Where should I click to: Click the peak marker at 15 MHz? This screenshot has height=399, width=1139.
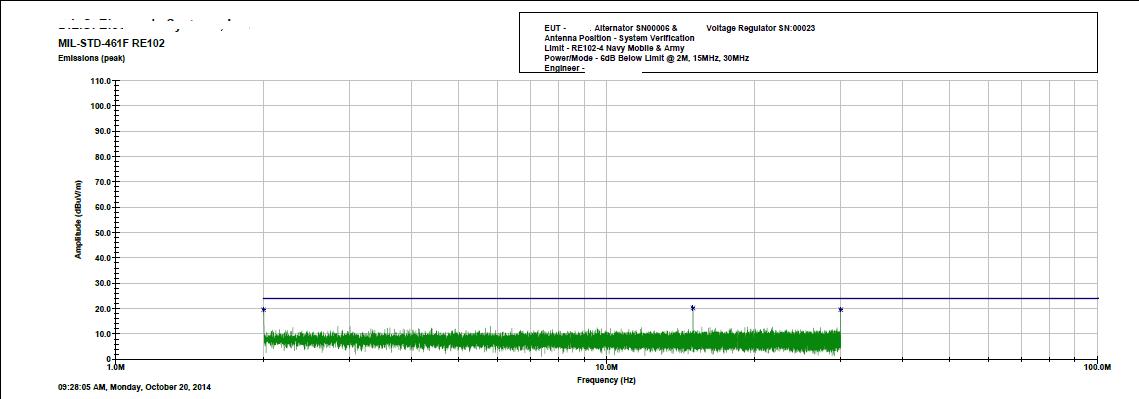pos(693,308)
